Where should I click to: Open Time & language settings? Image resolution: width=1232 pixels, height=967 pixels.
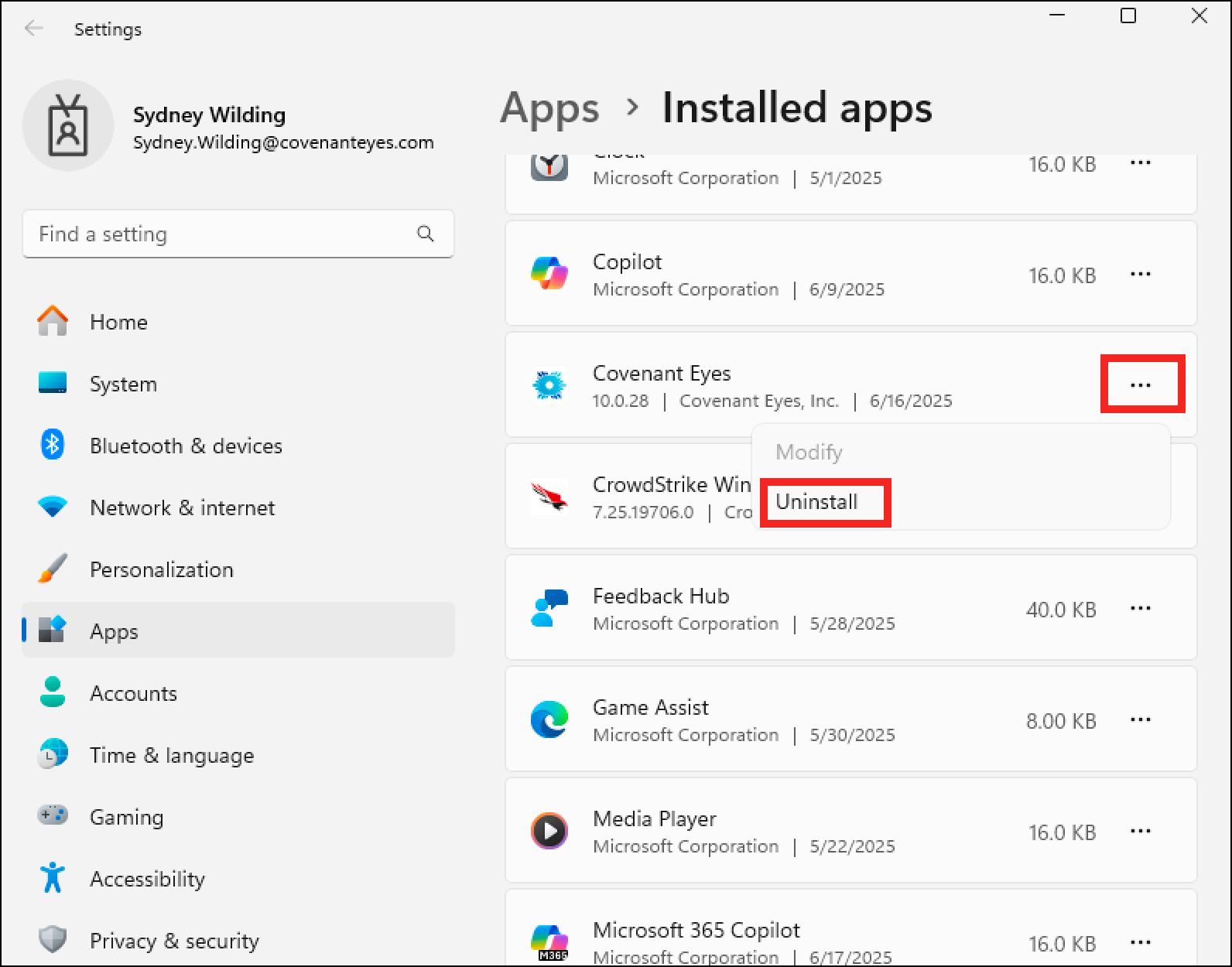coord(238,755)
